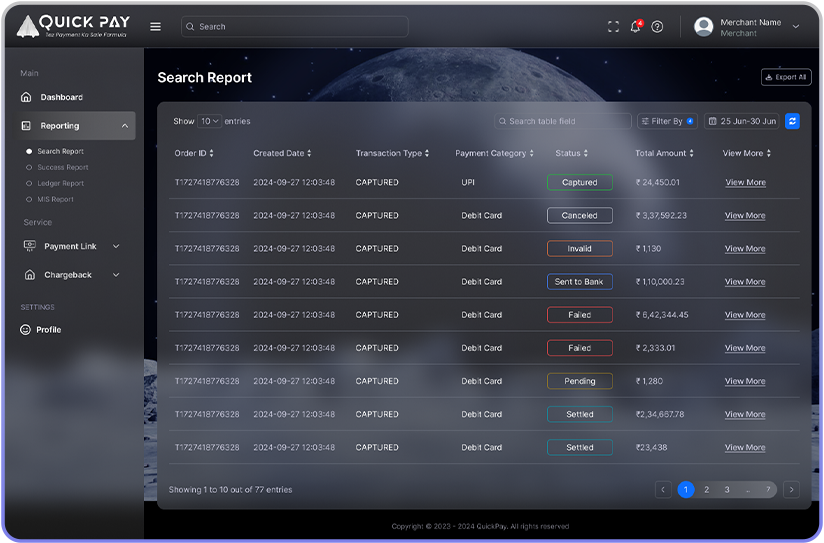Click the Reporting sidebar icon
Screen dimensions: 824x543
[x=26, y=126]
